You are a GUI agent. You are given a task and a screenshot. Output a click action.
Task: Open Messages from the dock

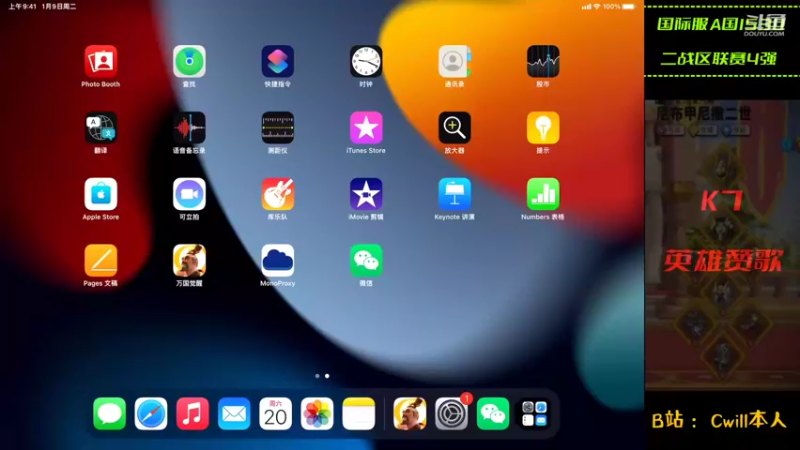[109, 414]
